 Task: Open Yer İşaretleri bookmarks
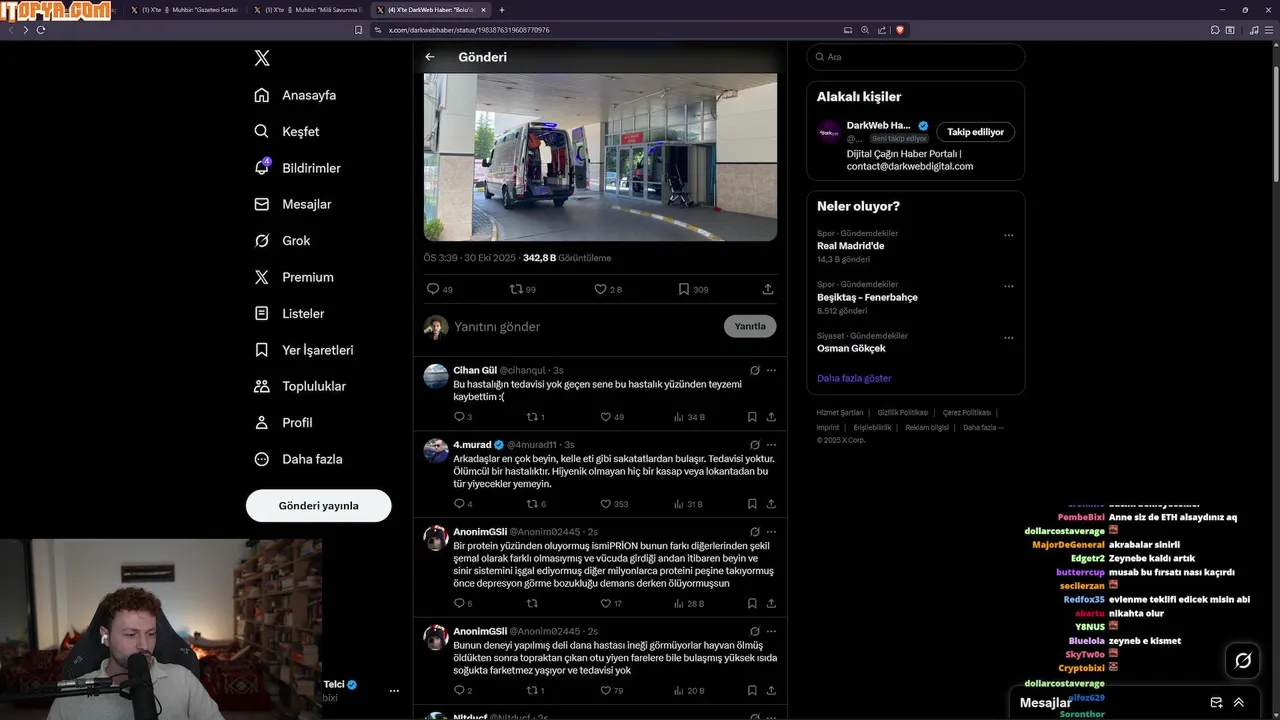(x=303, y=350)
